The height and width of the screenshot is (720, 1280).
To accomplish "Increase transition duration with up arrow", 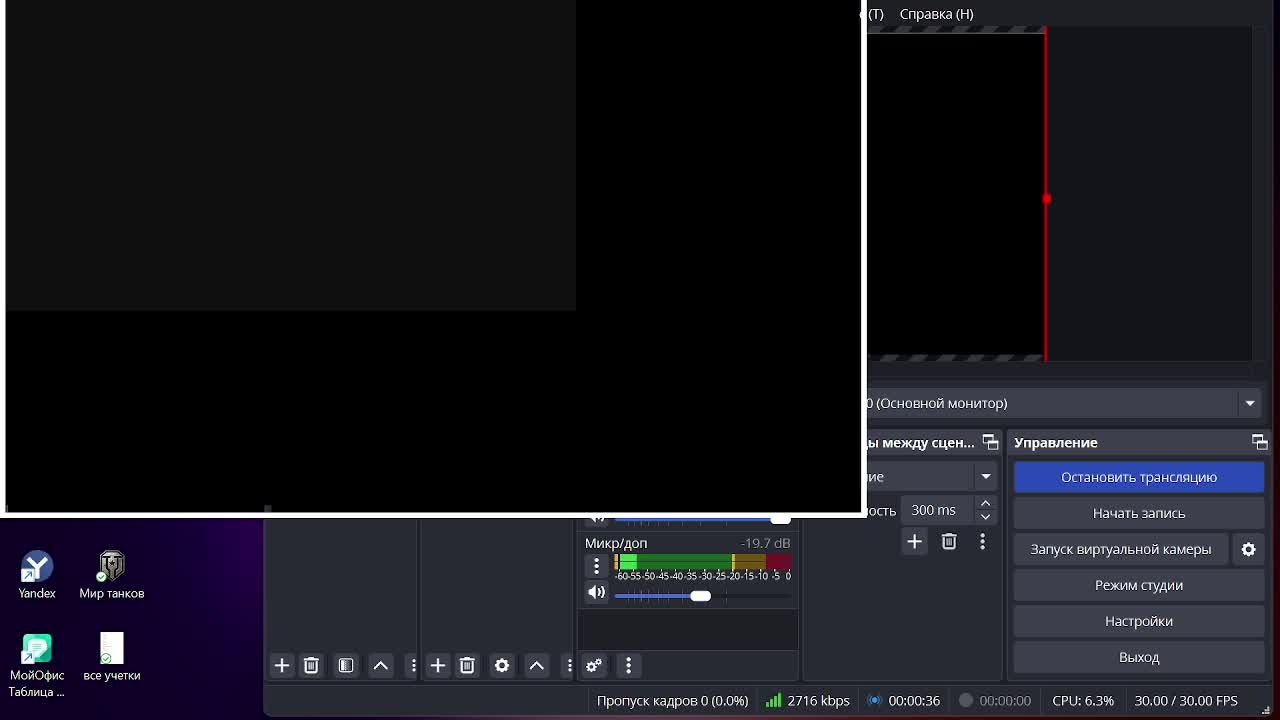I will point(985,504).
